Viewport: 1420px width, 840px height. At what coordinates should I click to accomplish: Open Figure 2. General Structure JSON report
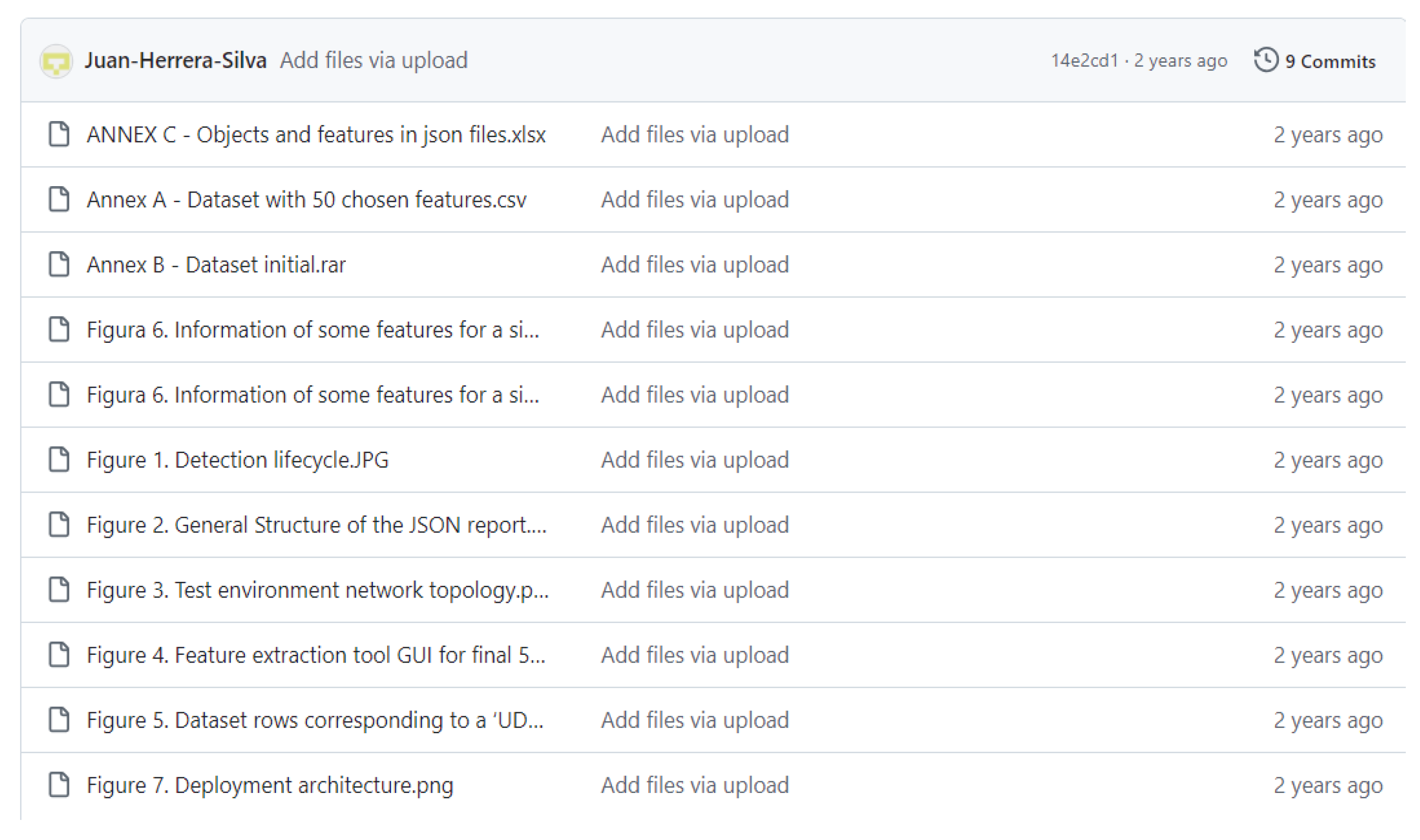point(317,525)
